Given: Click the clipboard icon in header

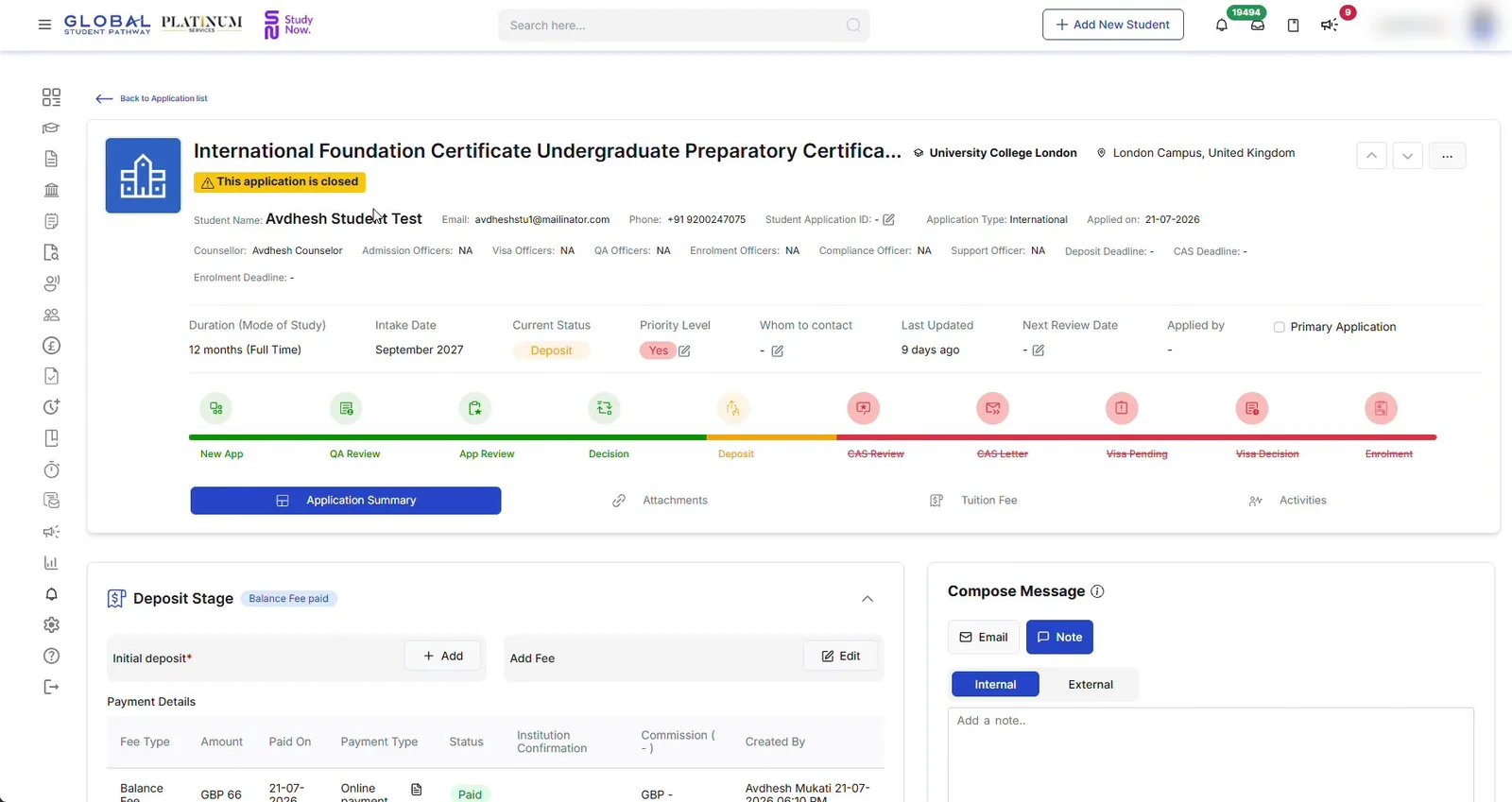Looking at the screenshot, I should tap(1293, 26).
